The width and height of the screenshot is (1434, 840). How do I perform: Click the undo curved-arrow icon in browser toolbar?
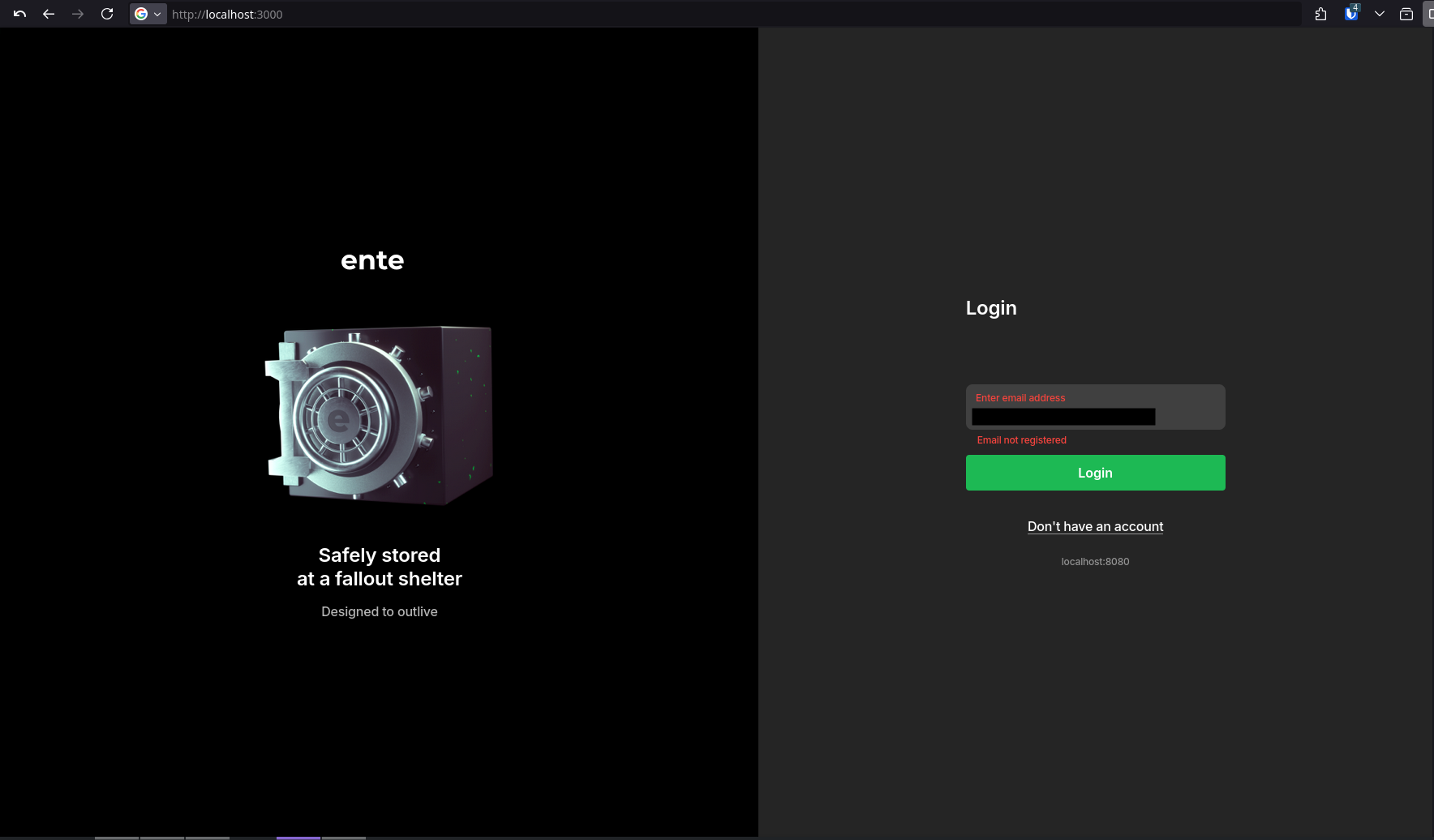tap(19, 14)
